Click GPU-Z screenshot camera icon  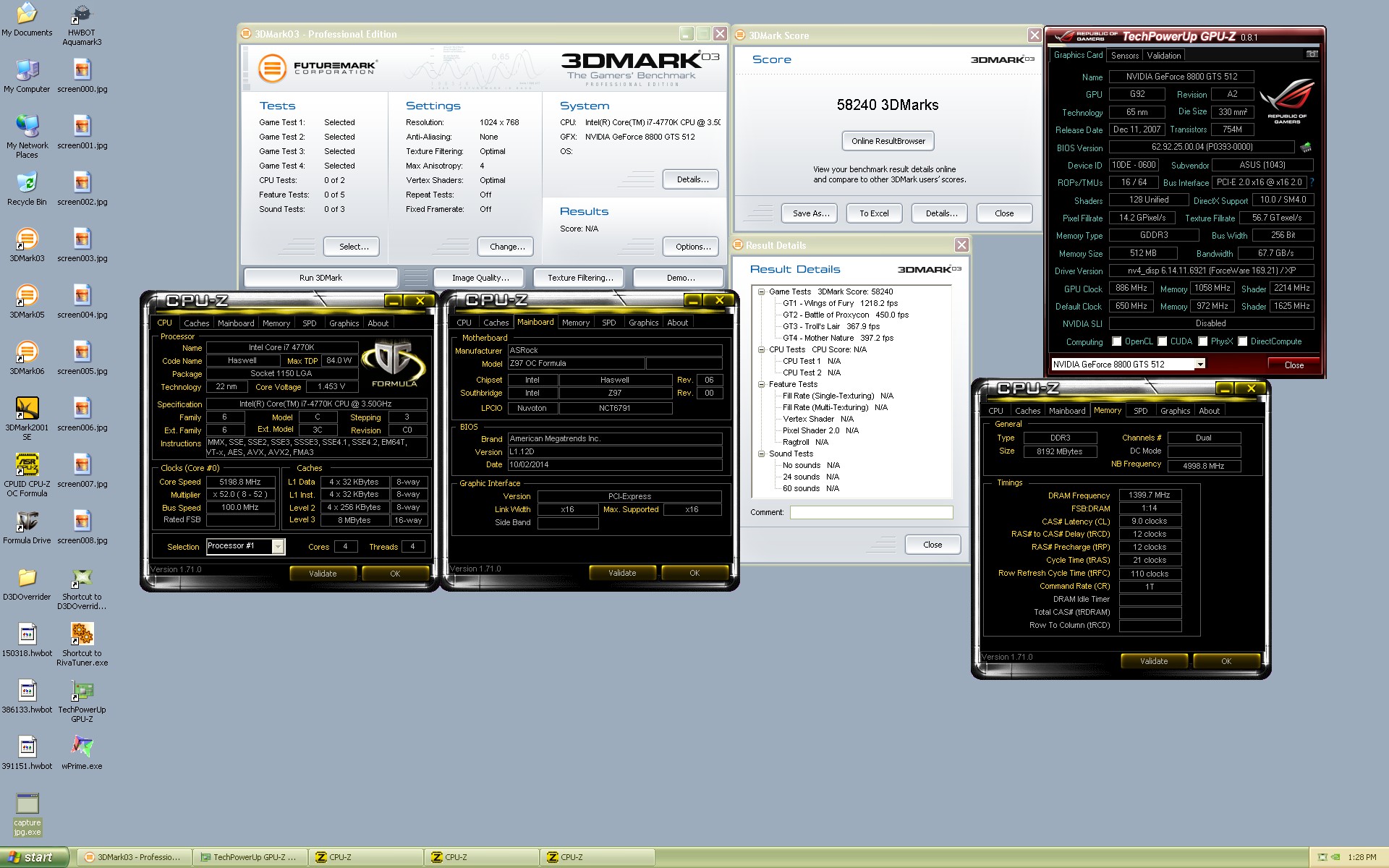(1312, 54)
